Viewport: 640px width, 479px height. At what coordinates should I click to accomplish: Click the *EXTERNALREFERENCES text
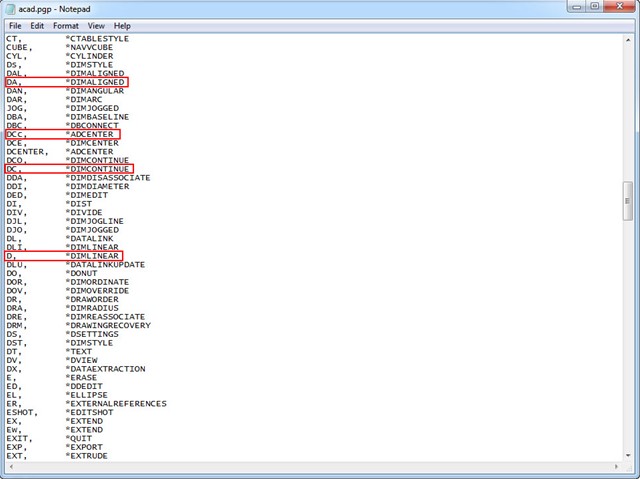116,404
